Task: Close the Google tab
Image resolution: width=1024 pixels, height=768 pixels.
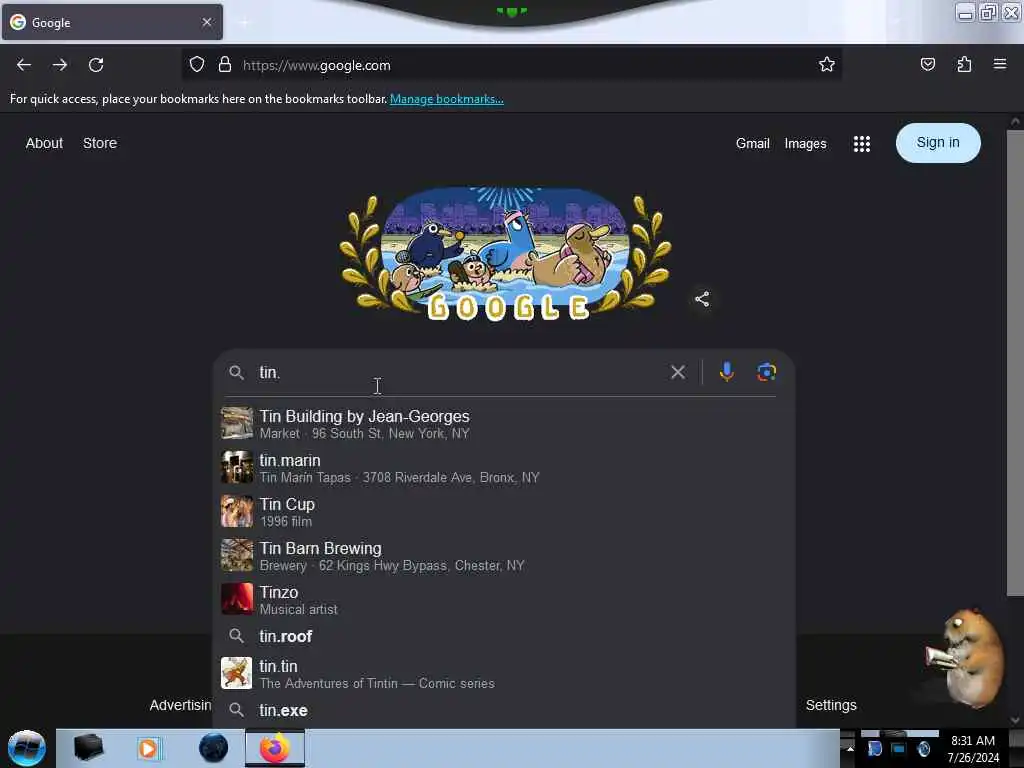Action: click(207, 22)
